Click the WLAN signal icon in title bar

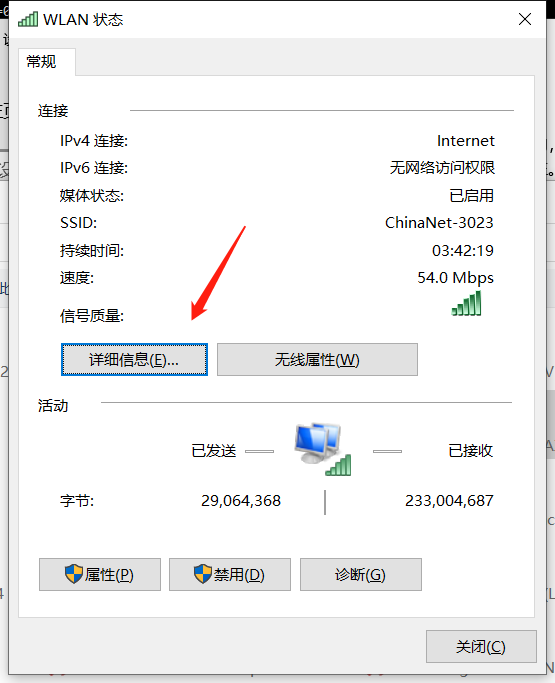tap(28, 20)
